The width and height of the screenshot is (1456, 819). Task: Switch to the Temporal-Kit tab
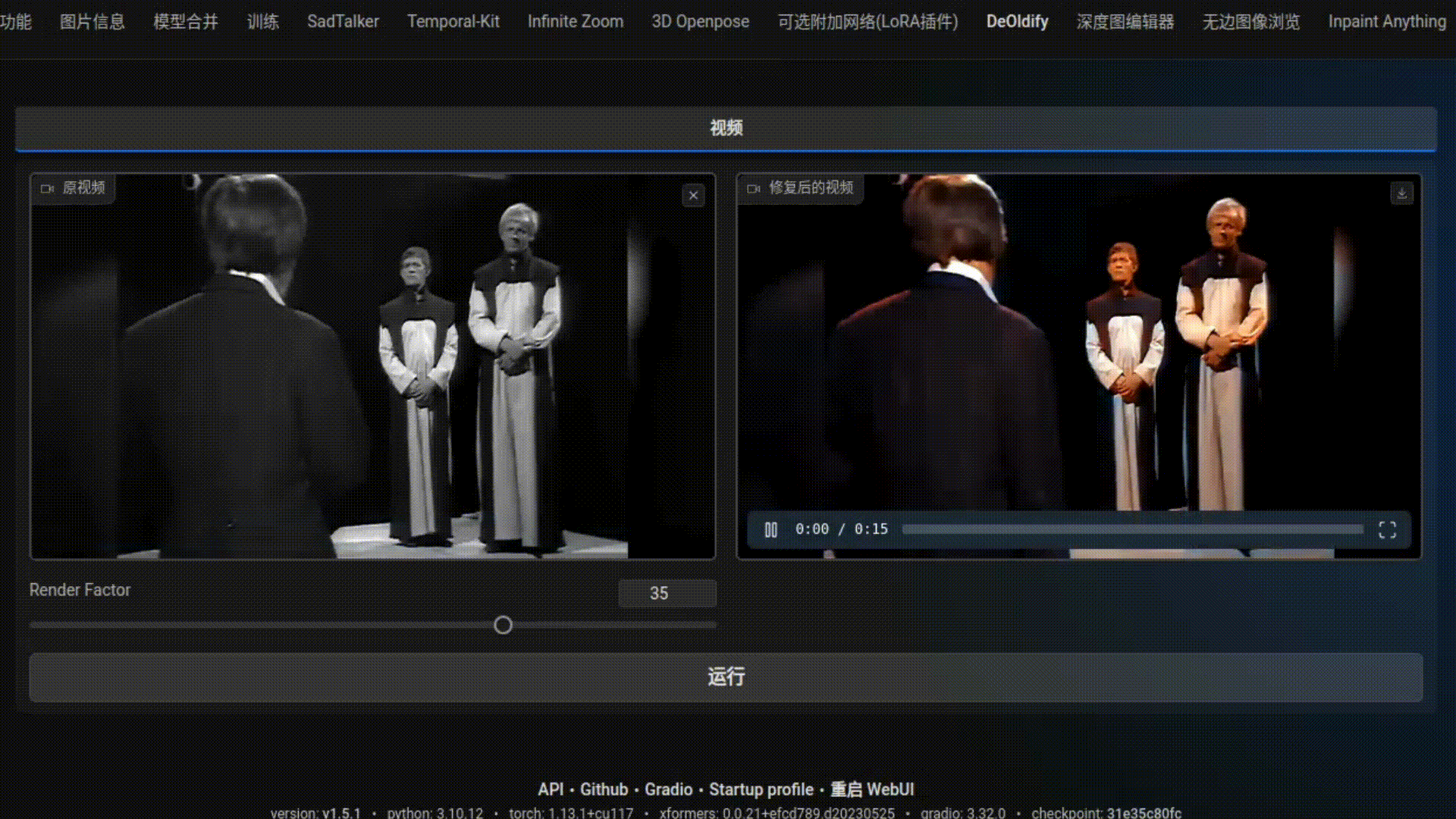tap(453, 22)
